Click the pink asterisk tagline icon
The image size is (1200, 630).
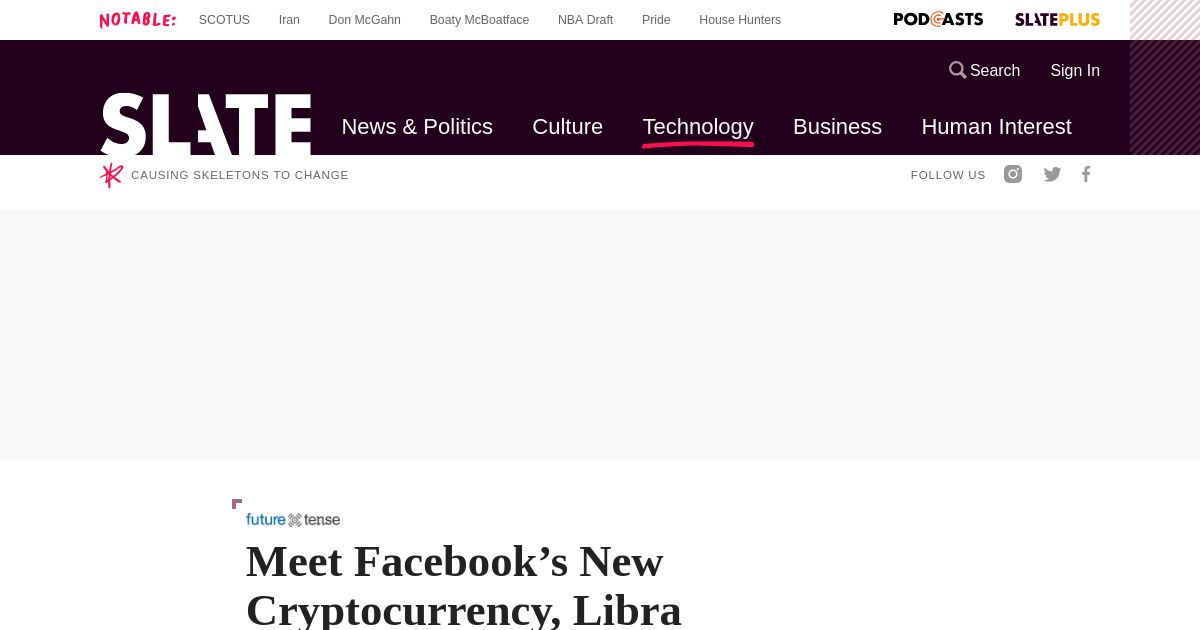(111, 175)
